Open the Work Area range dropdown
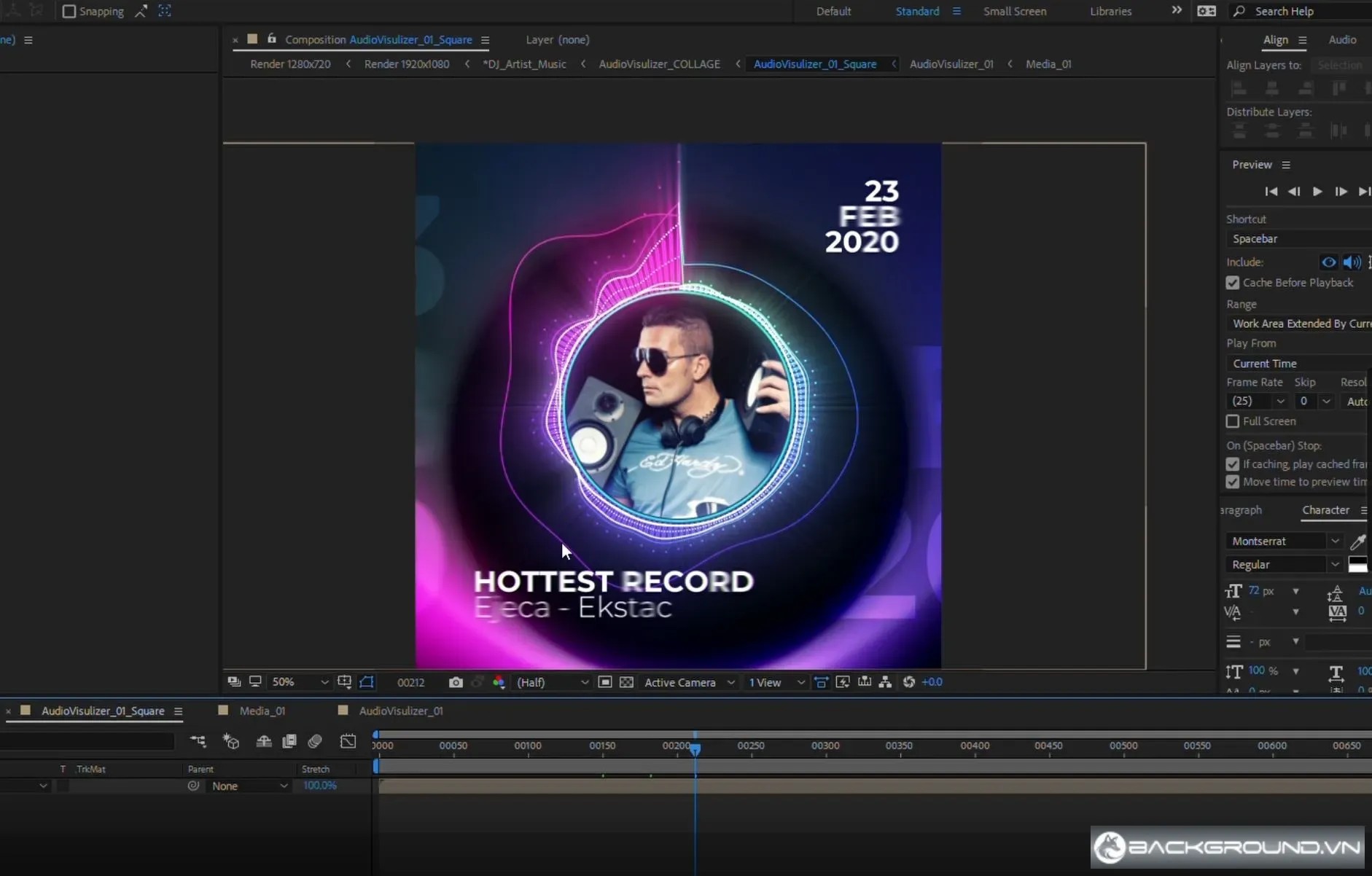The height and width of the screenshot is (876, 1372). pos(1299,324)
